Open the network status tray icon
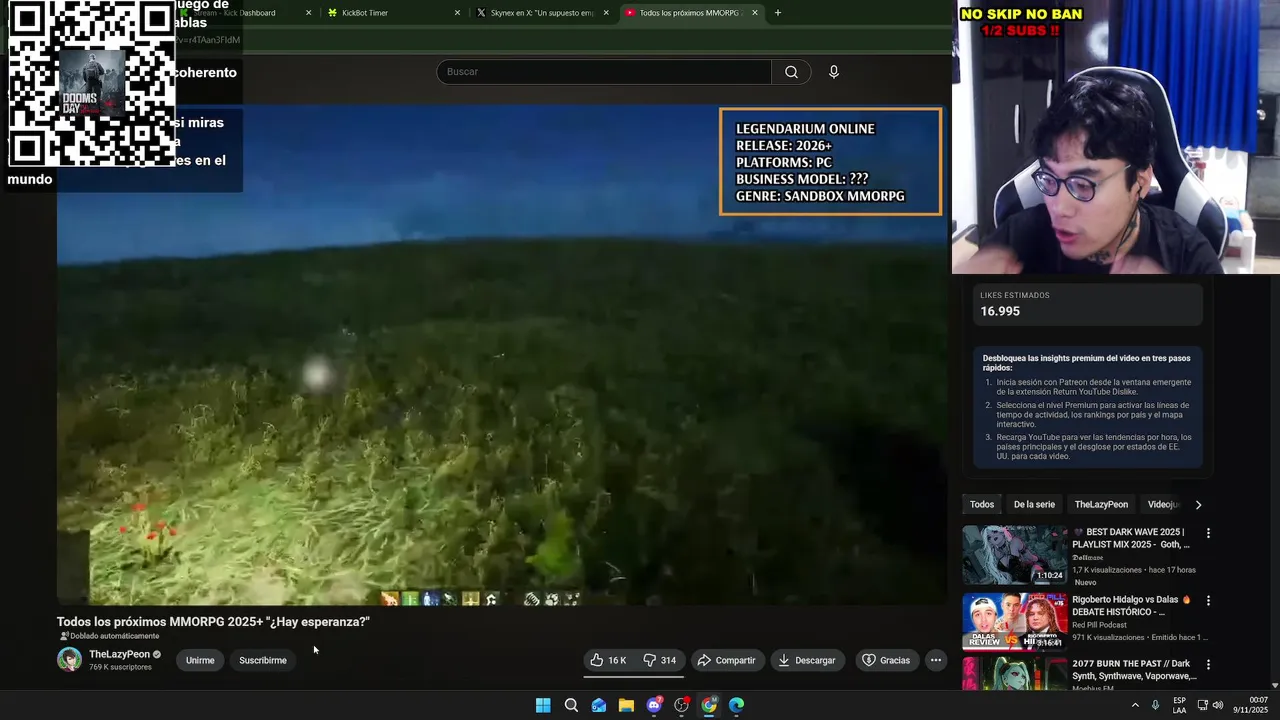Screen dimensions: 1280x720 pos(1202,705)
